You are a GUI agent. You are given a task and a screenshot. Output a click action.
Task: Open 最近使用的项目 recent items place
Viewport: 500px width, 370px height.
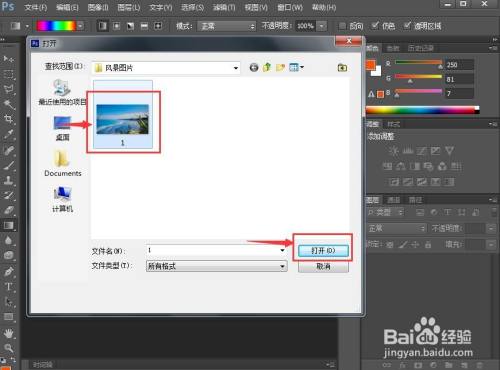click(x=62, y=92)
